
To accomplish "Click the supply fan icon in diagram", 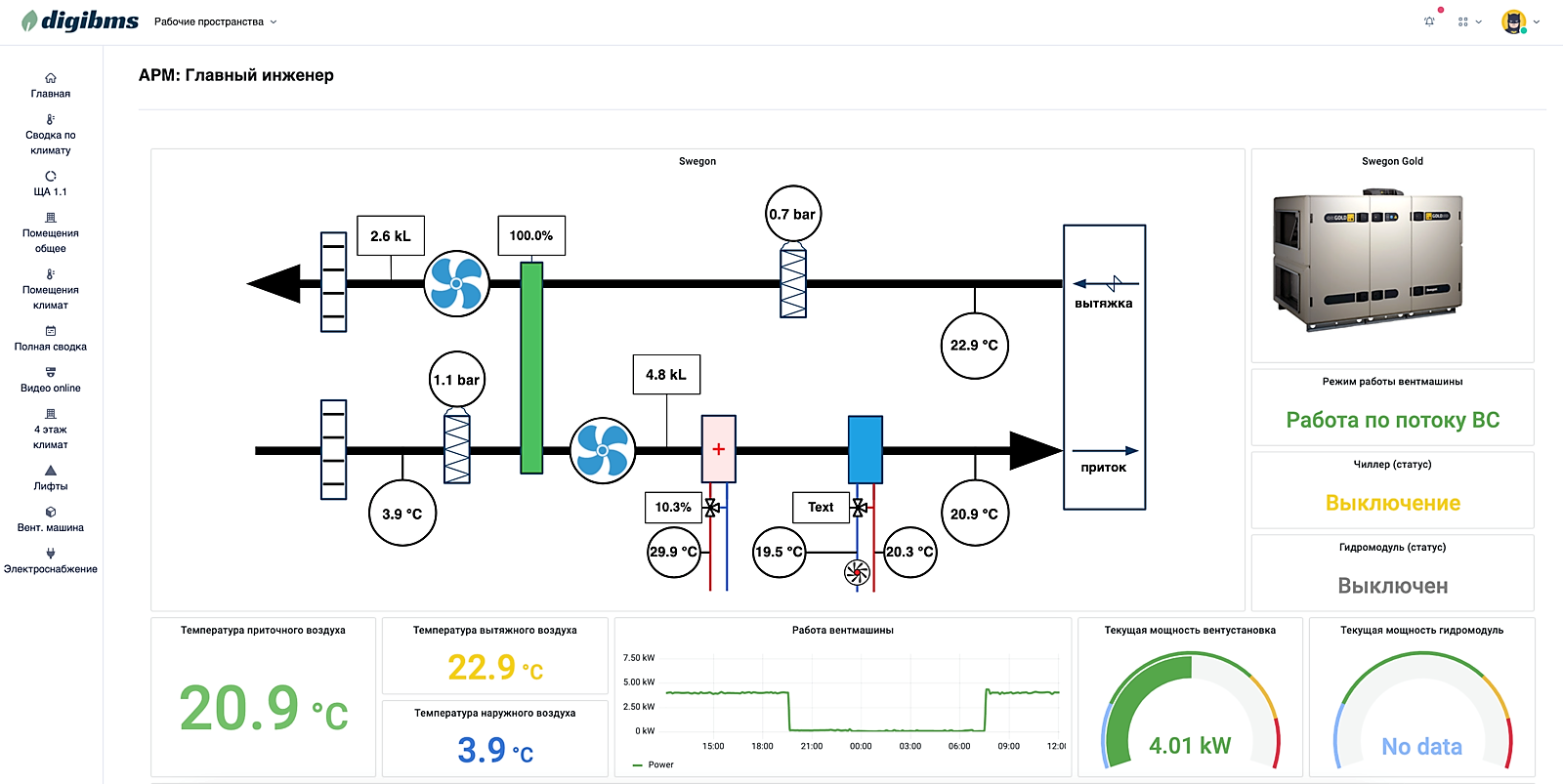I will [603, 450].
